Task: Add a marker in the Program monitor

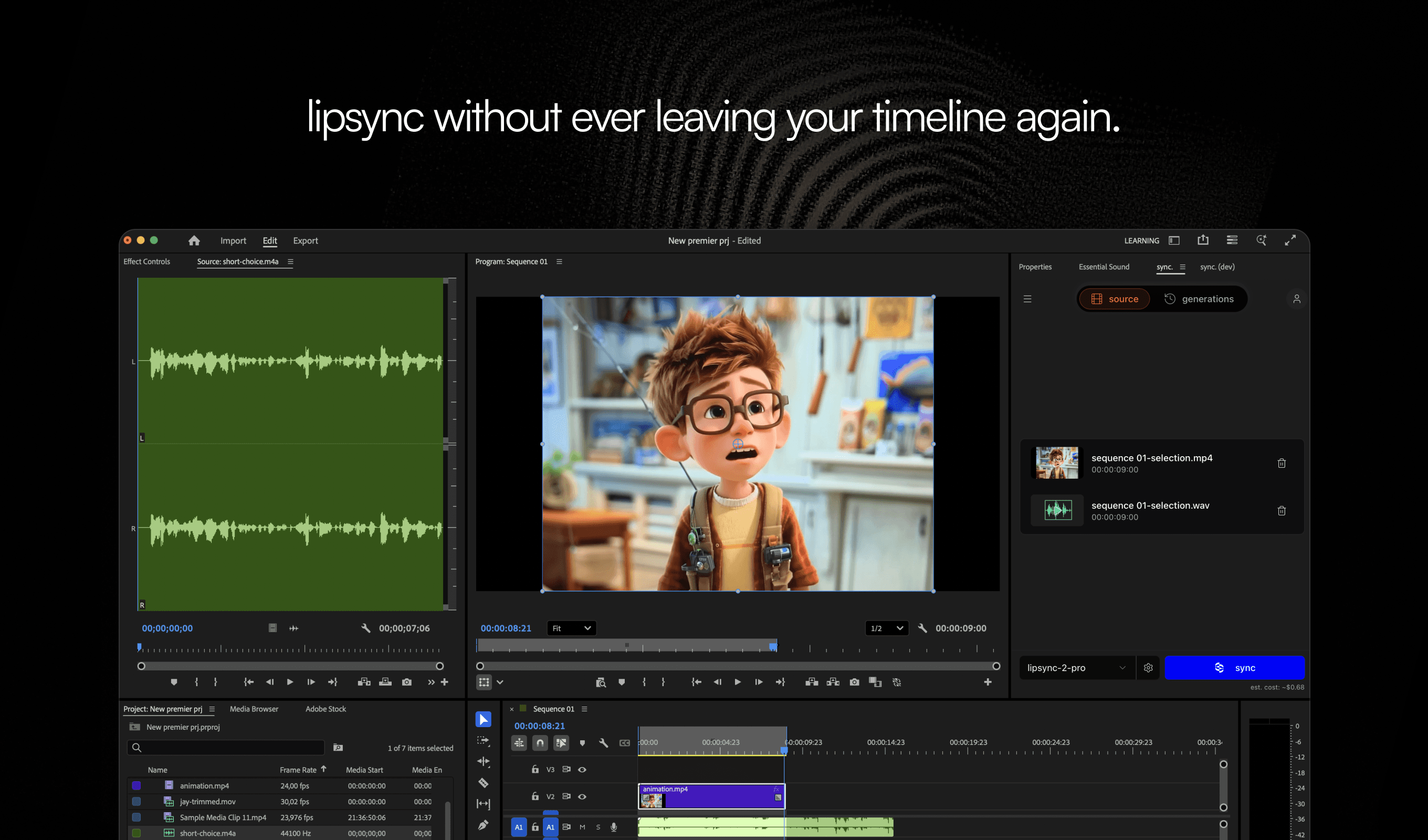Action: 621,682
